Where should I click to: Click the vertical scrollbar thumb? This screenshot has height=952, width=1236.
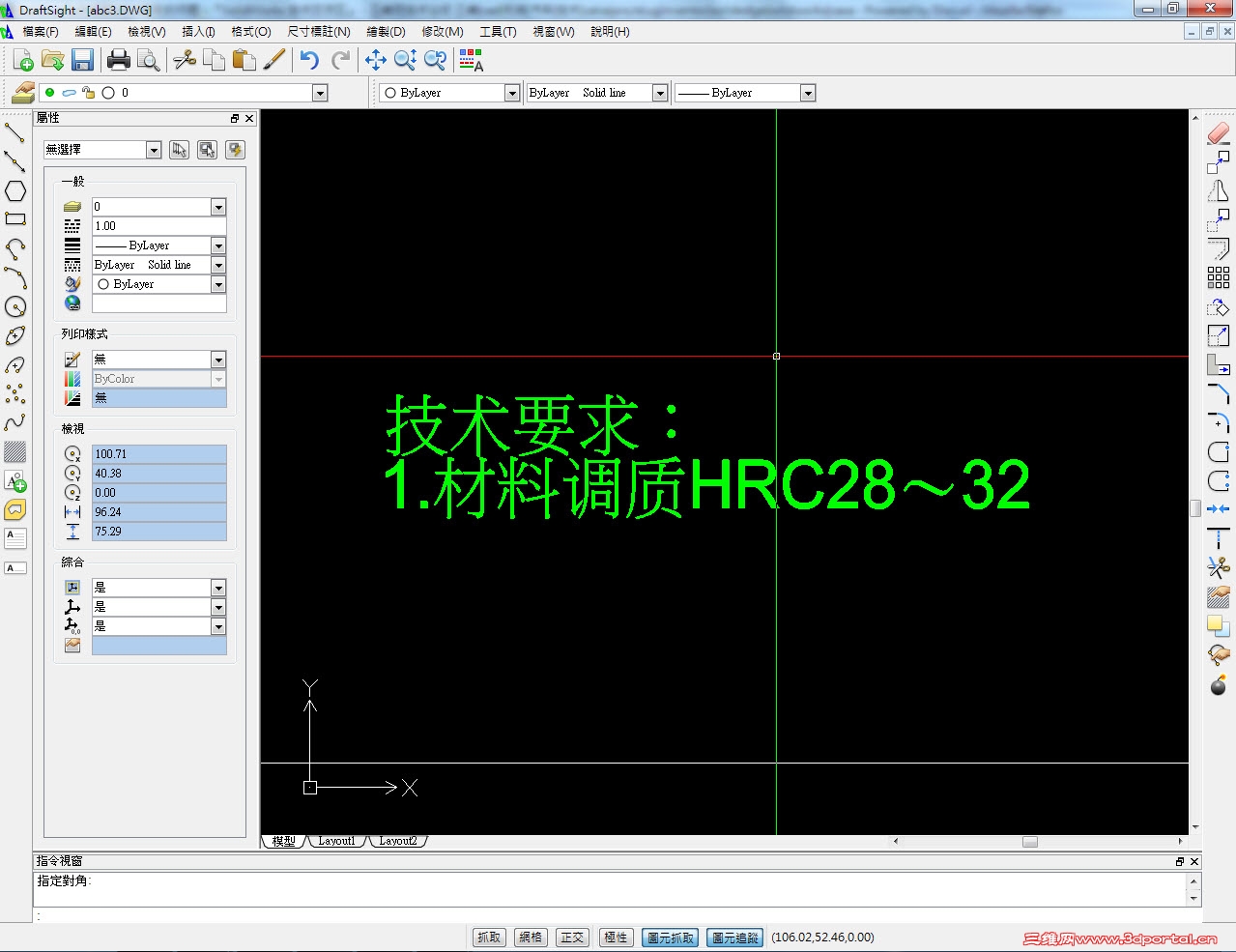click(x=1195, y=508)
